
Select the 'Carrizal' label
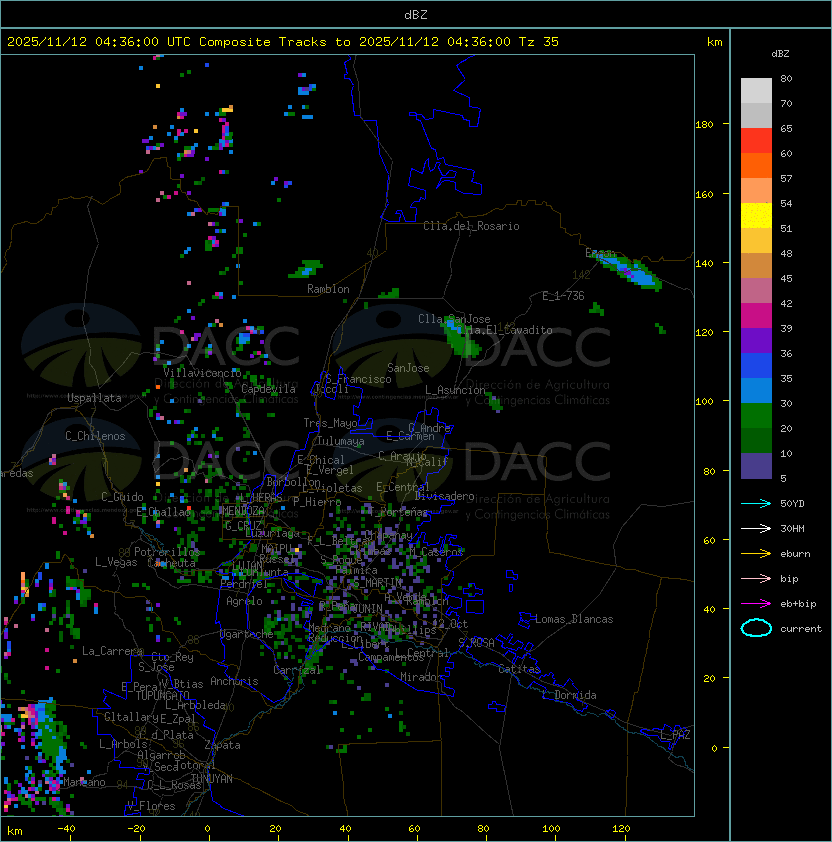pos(297,670)
